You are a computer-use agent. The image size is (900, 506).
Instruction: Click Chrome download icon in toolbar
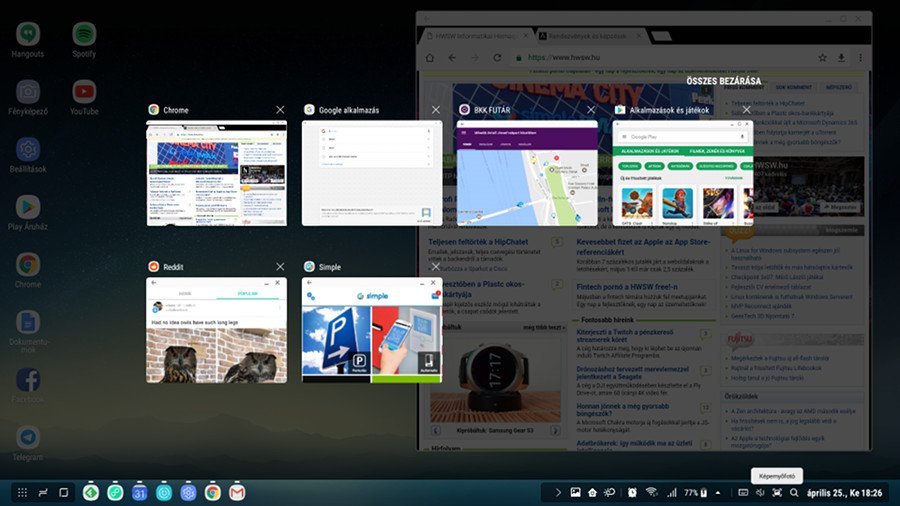tap(841, 57)
